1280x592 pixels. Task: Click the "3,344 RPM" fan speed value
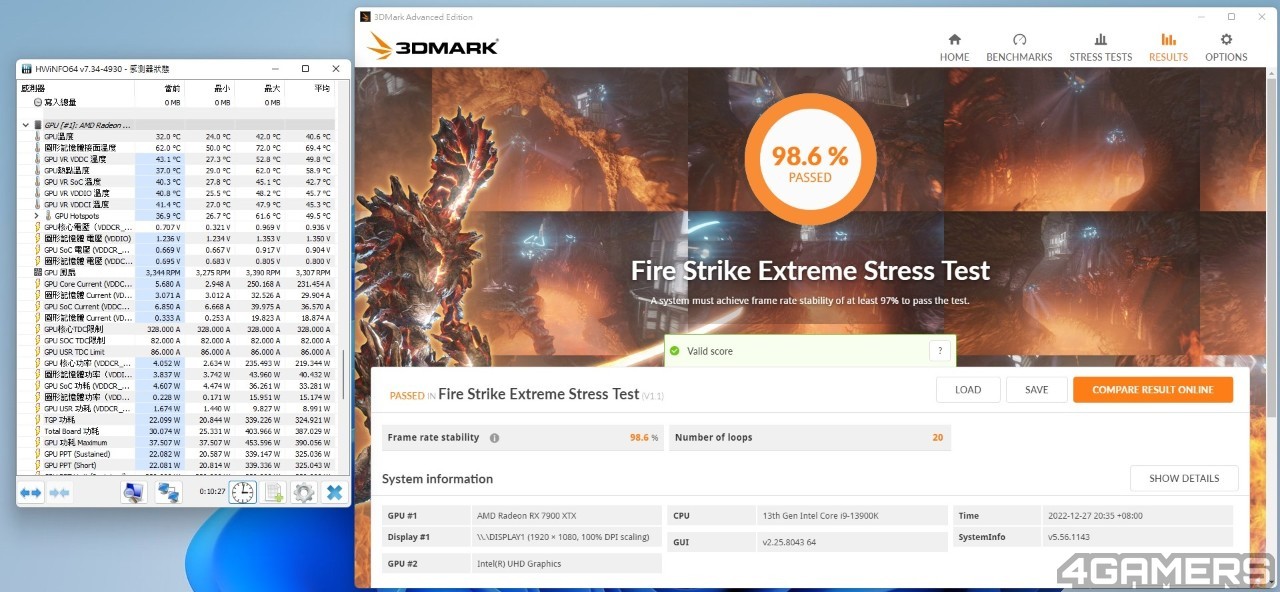pyautogui.click(x=162, y=272)
